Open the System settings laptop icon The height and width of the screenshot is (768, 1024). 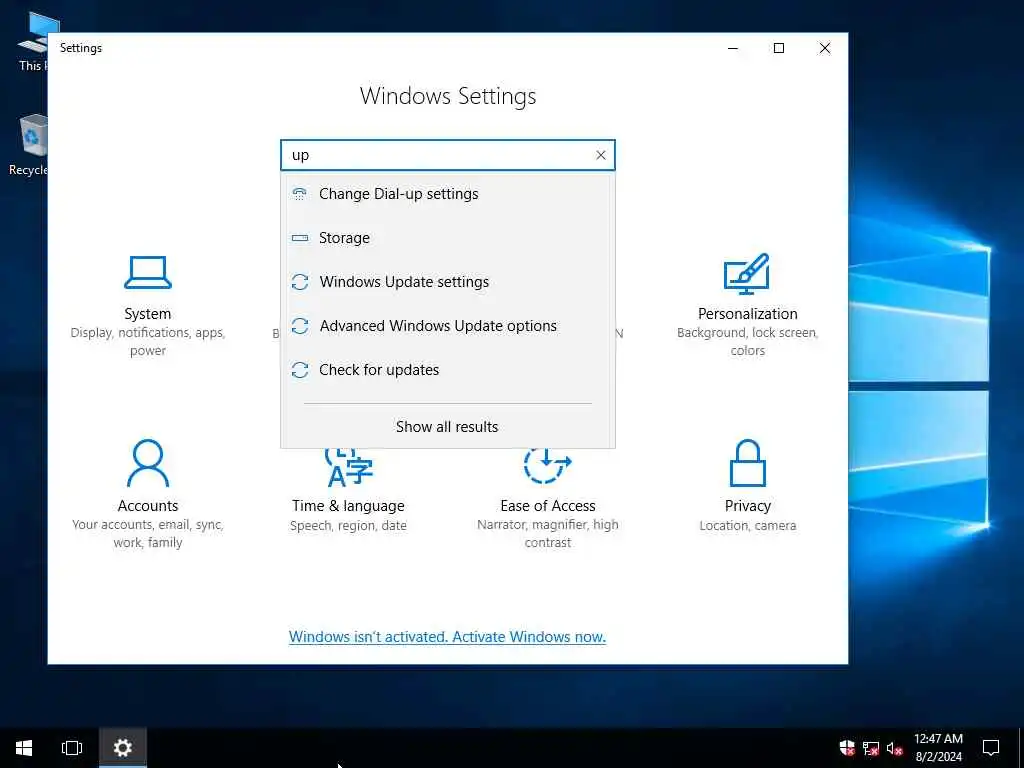tap(148, 272)
